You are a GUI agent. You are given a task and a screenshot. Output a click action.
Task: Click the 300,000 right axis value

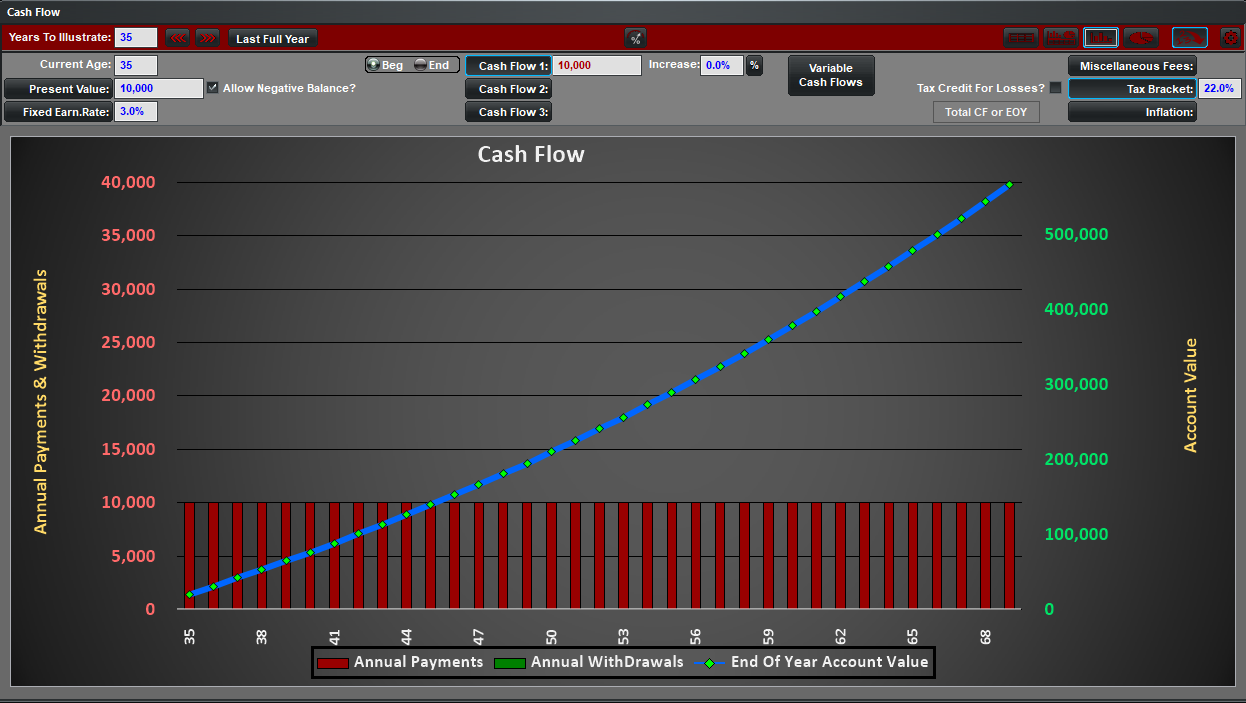pos(1076,384)
